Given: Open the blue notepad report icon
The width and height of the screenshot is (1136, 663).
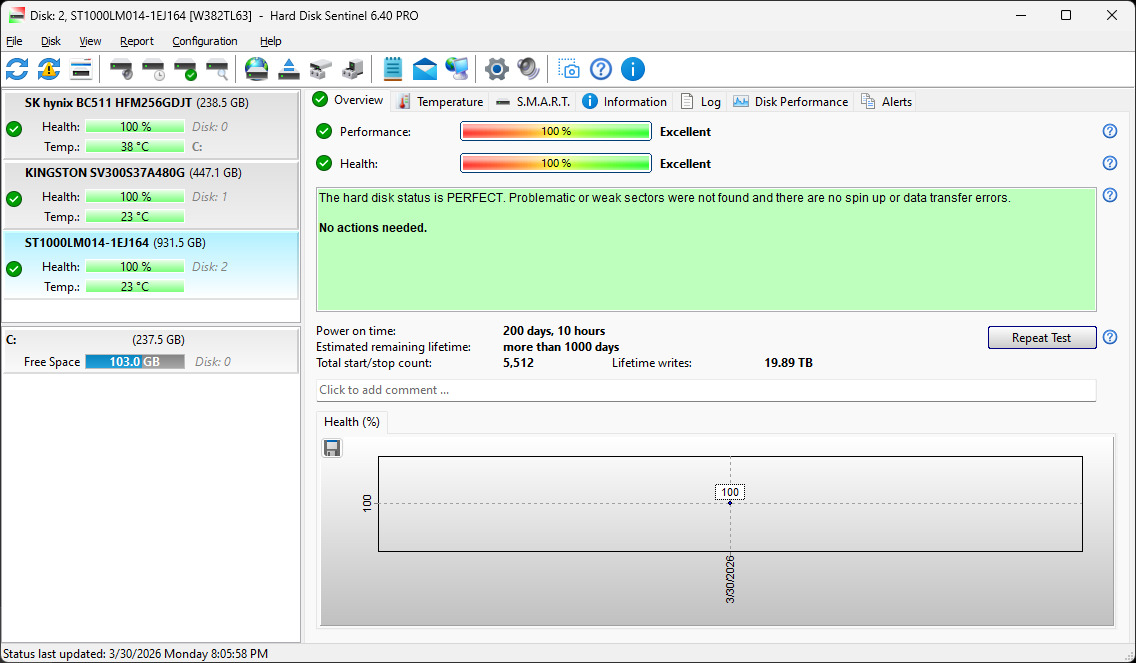Looking at the screenshot, I should tap(393, 70).
